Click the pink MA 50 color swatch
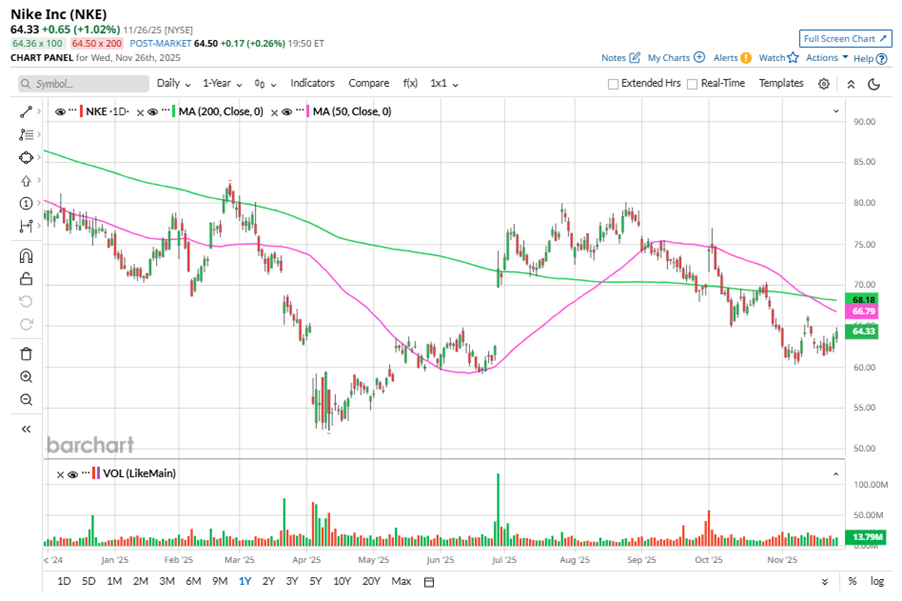Viewport: 902px width, 601px height. [308, 112]
